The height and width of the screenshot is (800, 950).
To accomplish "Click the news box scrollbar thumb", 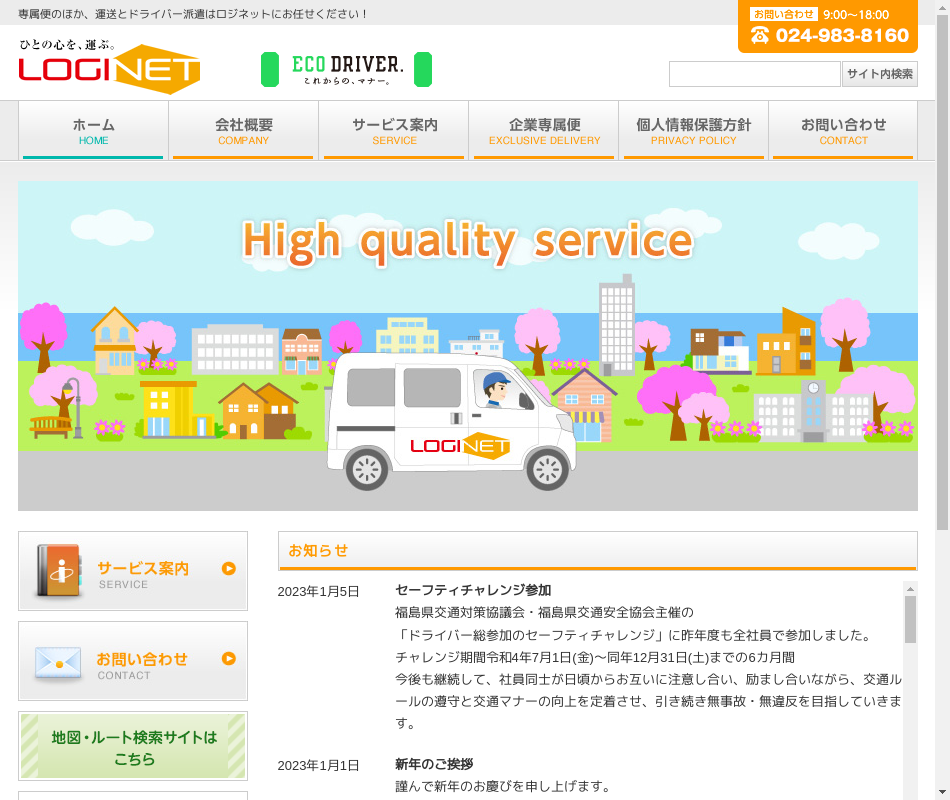I will [910, 619].
